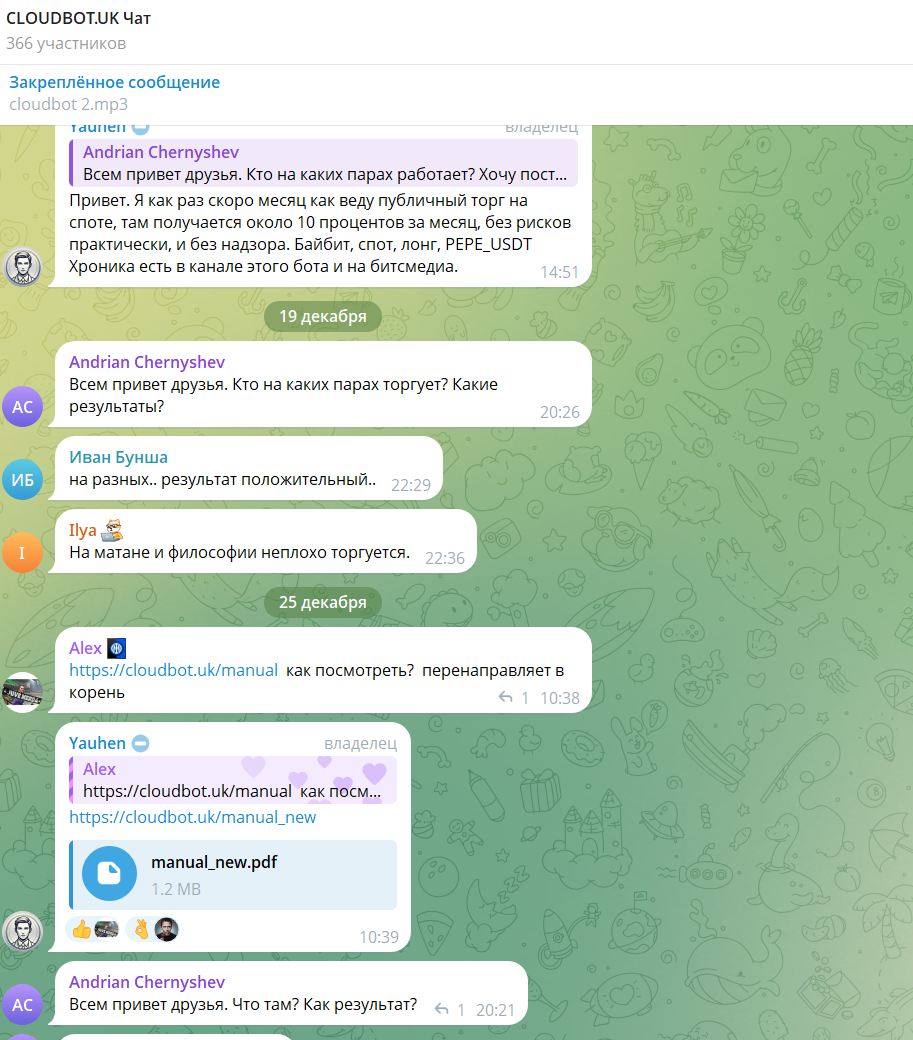Open chat header CLOUDBOT.UK Чат
Screen dimensions: 913x1040
click(78, 19)
